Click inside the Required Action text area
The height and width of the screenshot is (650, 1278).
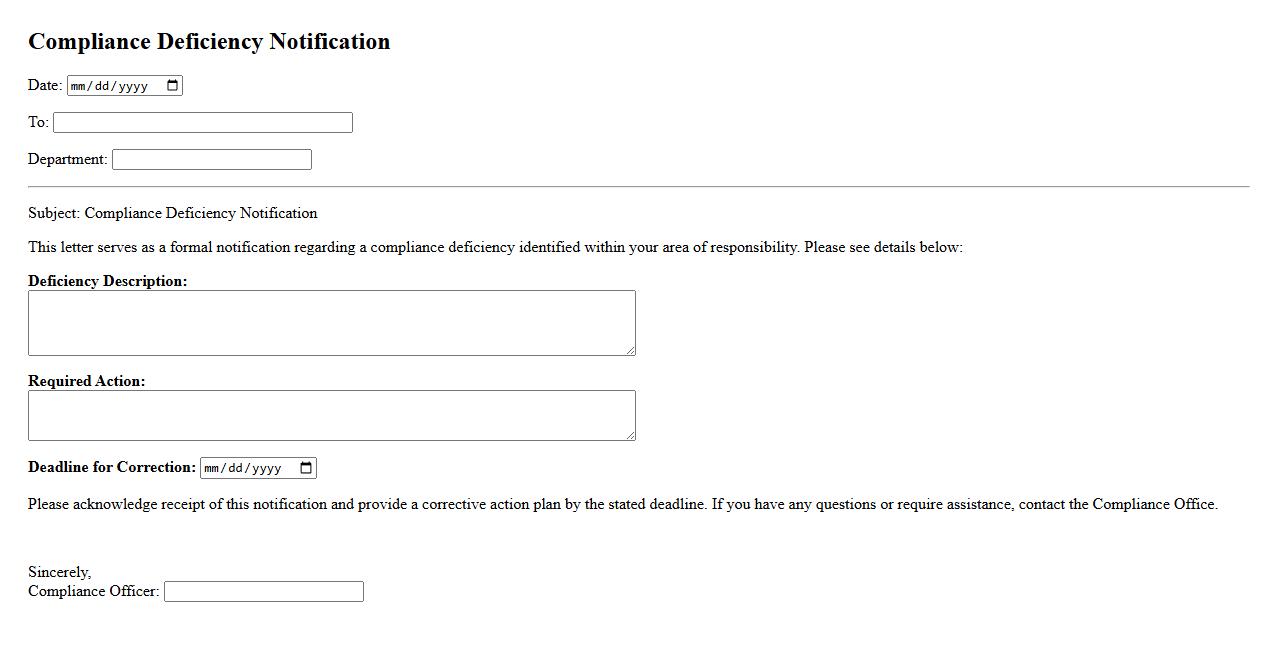tap(331, 415)
